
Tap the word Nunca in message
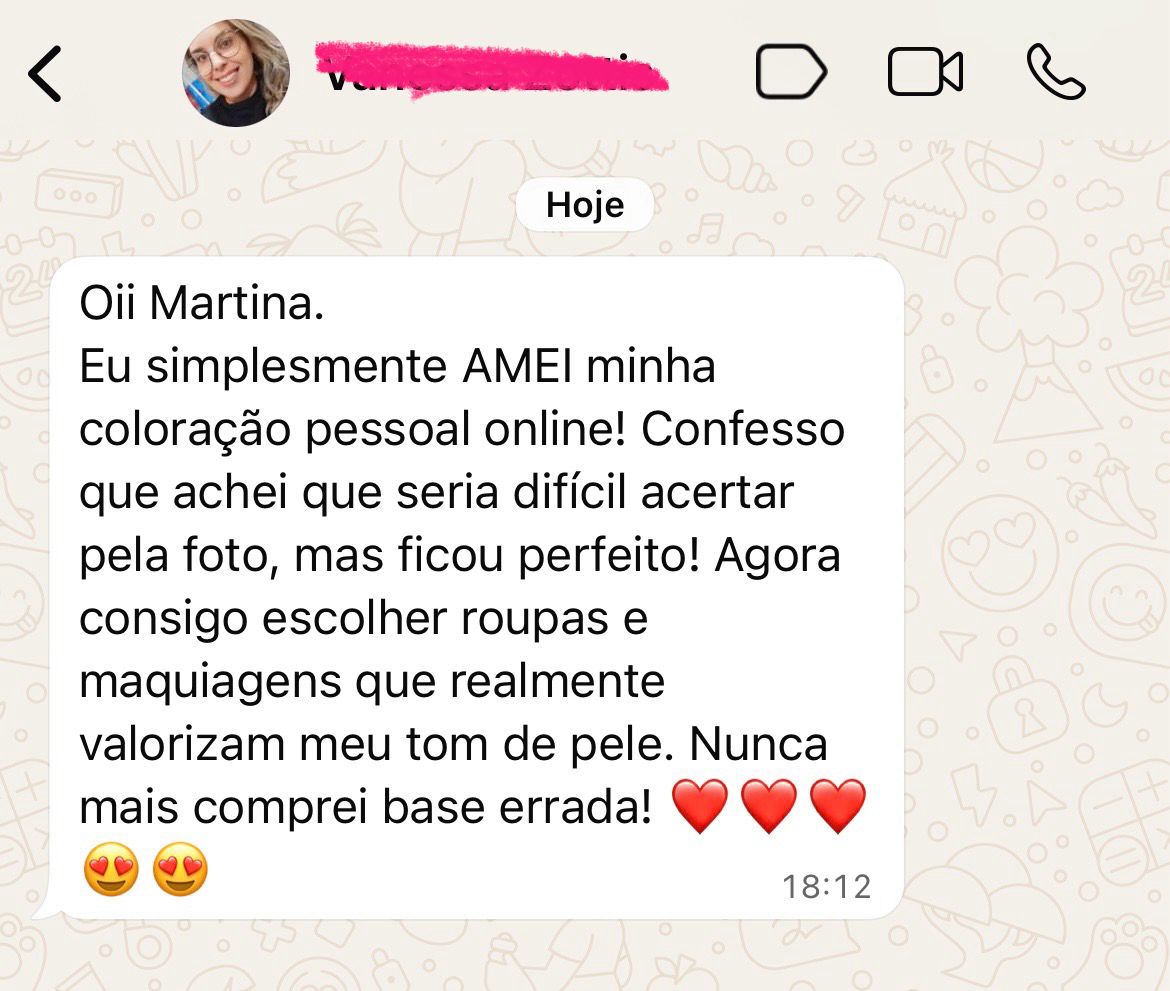(x=758, y=745)
